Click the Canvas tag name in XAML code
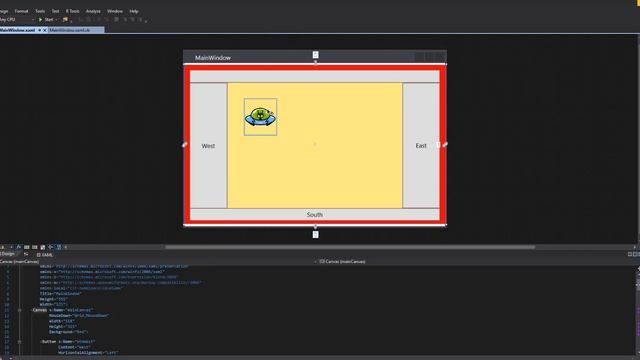Image resolution: width=640 pixels, height=360 pixels. (40, 310)
